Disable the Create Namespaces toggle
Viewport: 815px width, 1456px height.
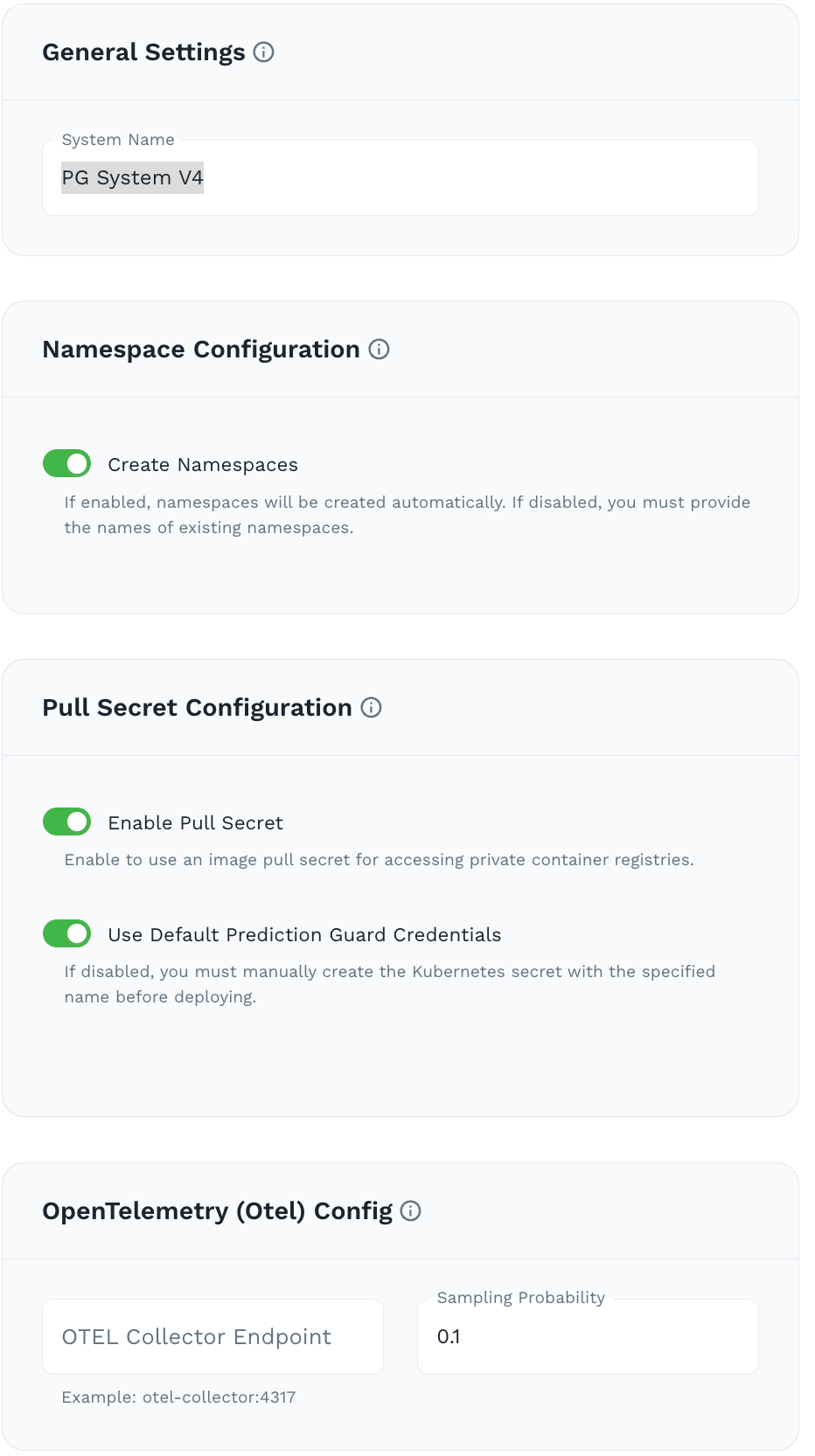66,463
